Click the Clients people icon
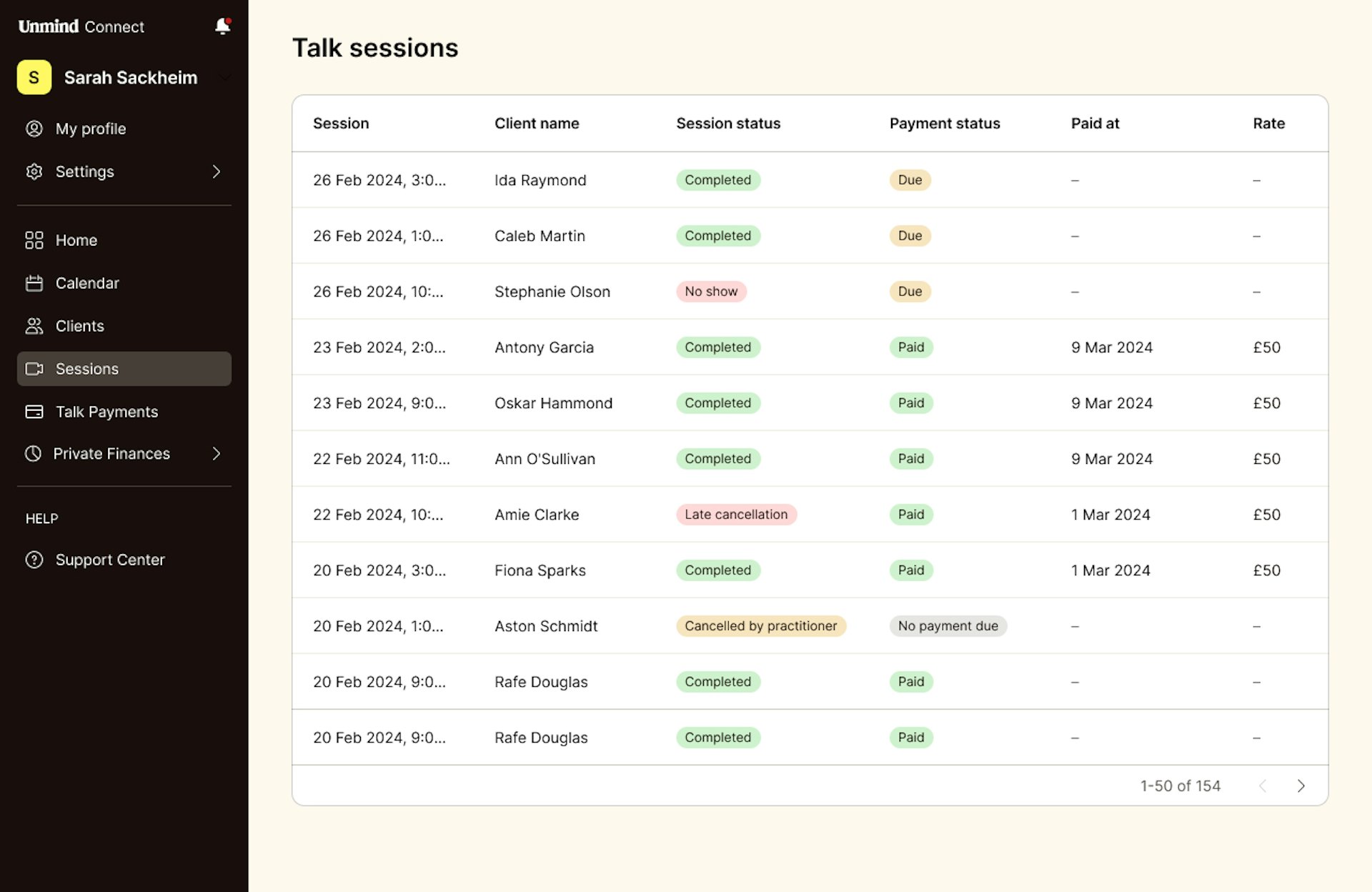This screenshot has width=1372, height=892. coord(34,326)
